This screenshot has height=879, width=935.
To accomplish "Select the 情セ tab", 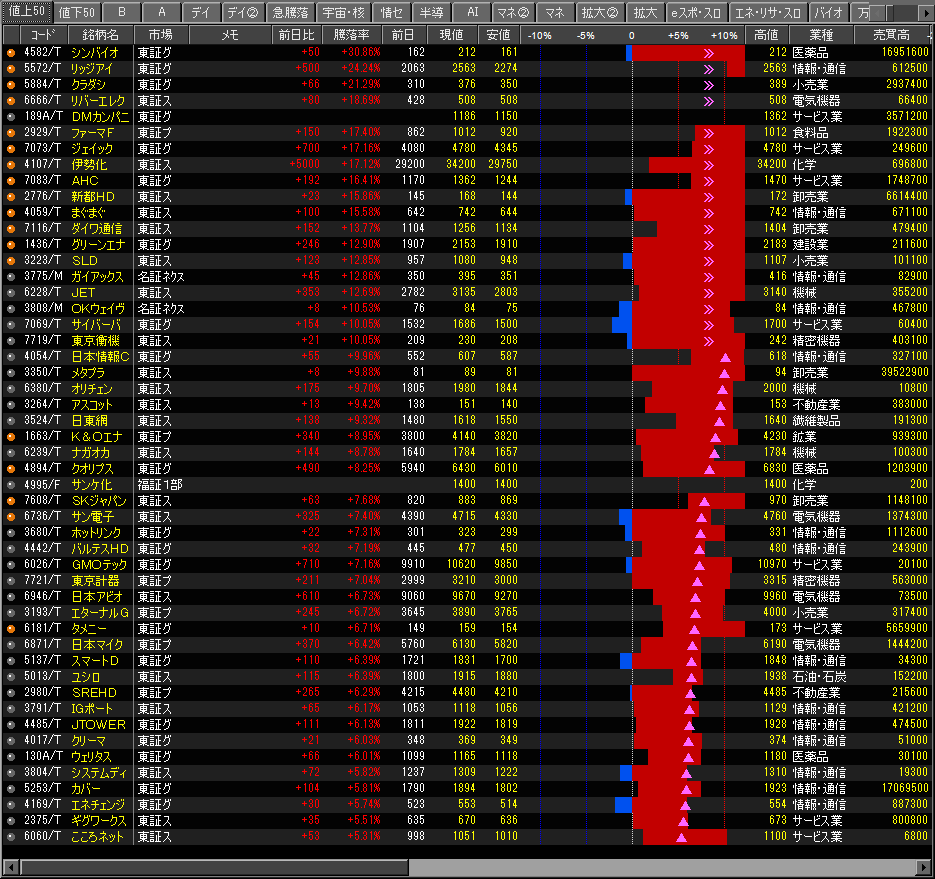I will 392,12.
